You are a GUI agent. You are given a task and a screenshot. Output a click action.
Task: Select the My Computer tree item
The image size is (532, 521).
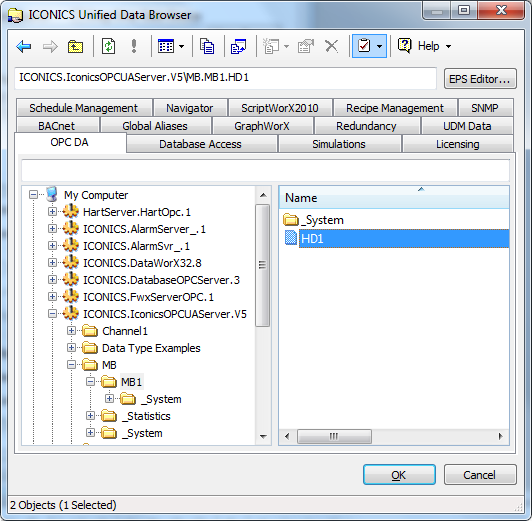pyautogui.click(x=96, y=195)
